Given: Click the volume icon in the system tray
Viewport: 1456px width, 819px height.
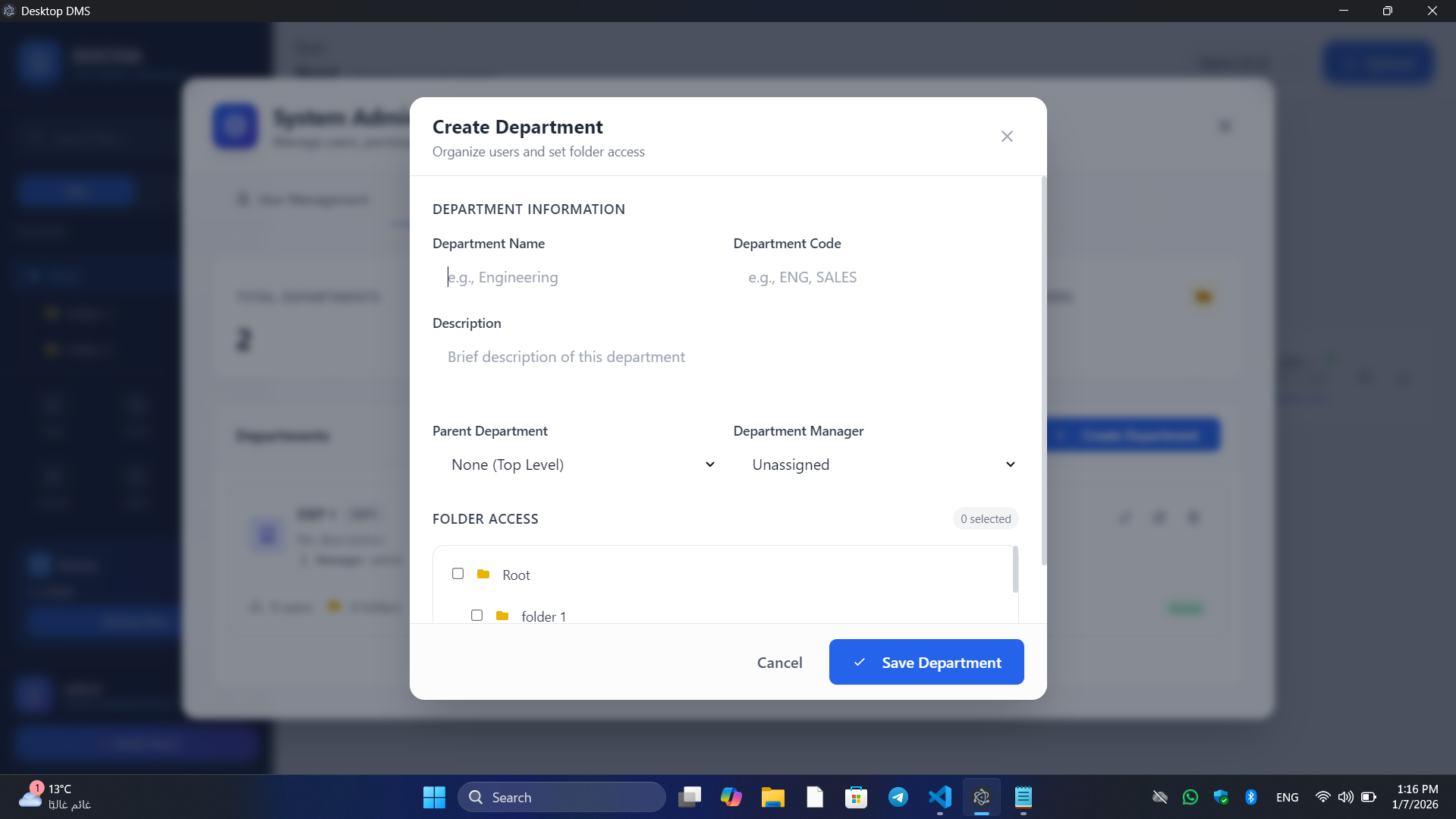Looking at the screenshot, I should point(1345,797).
